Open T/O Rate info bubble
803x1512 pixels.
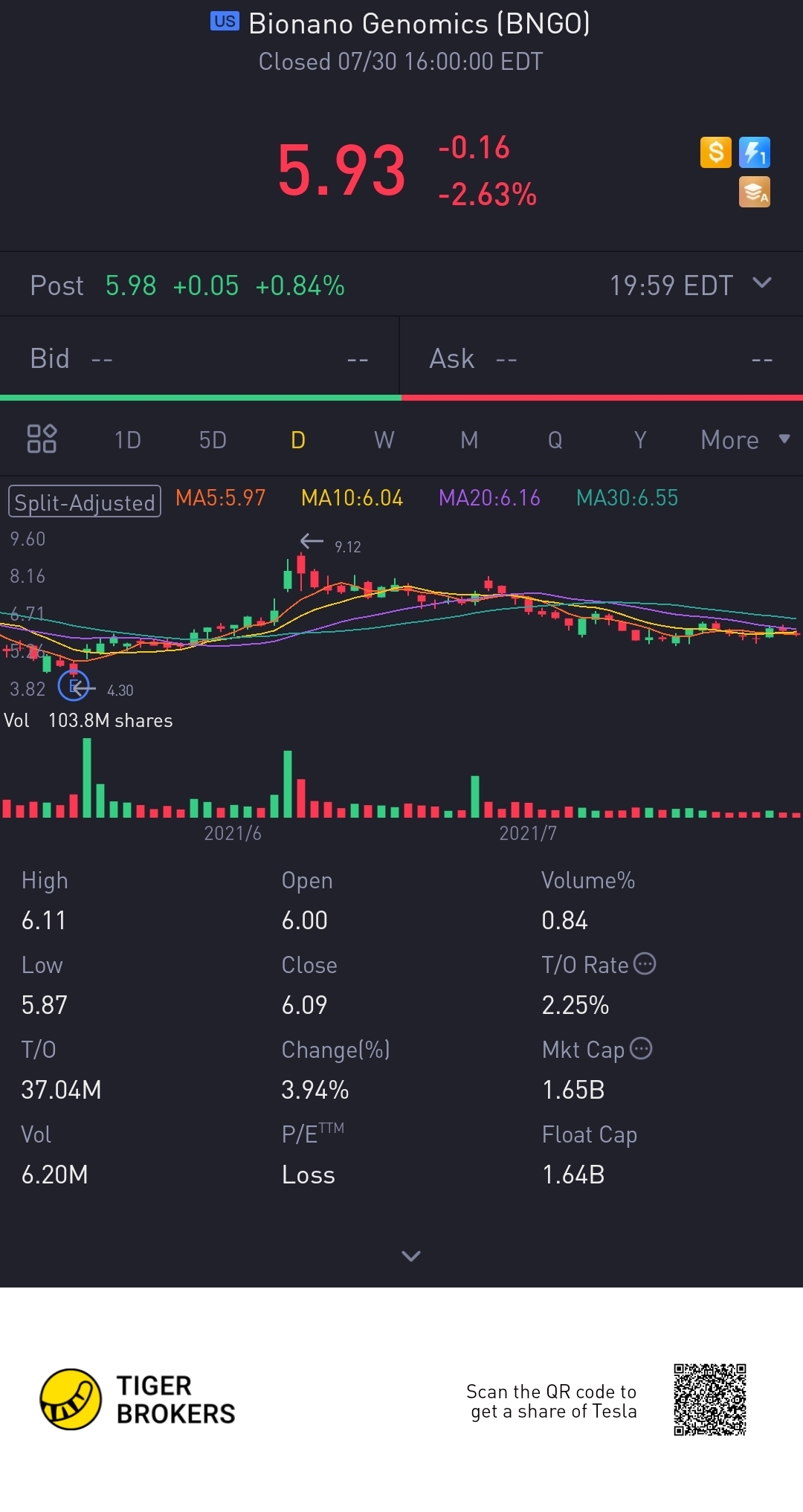644,963
